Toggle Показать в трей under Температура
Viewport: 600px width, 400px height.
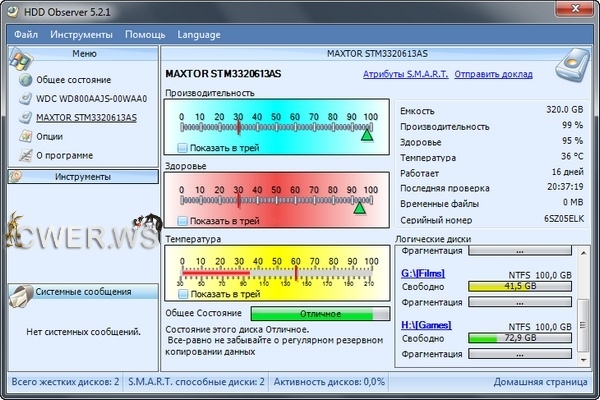pyautogui.click(x=182, y=294)
